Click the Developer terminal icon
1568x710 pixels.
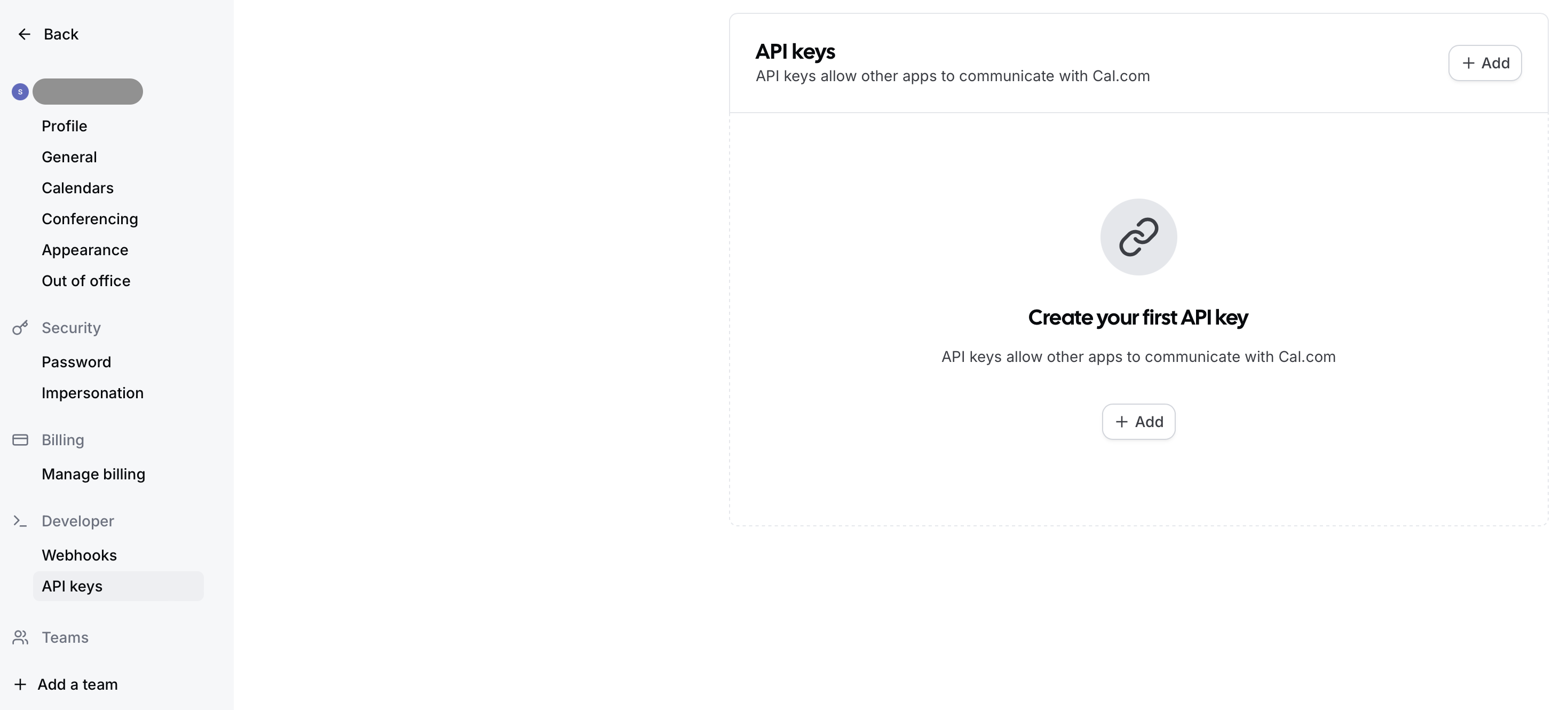coord(20,521)
